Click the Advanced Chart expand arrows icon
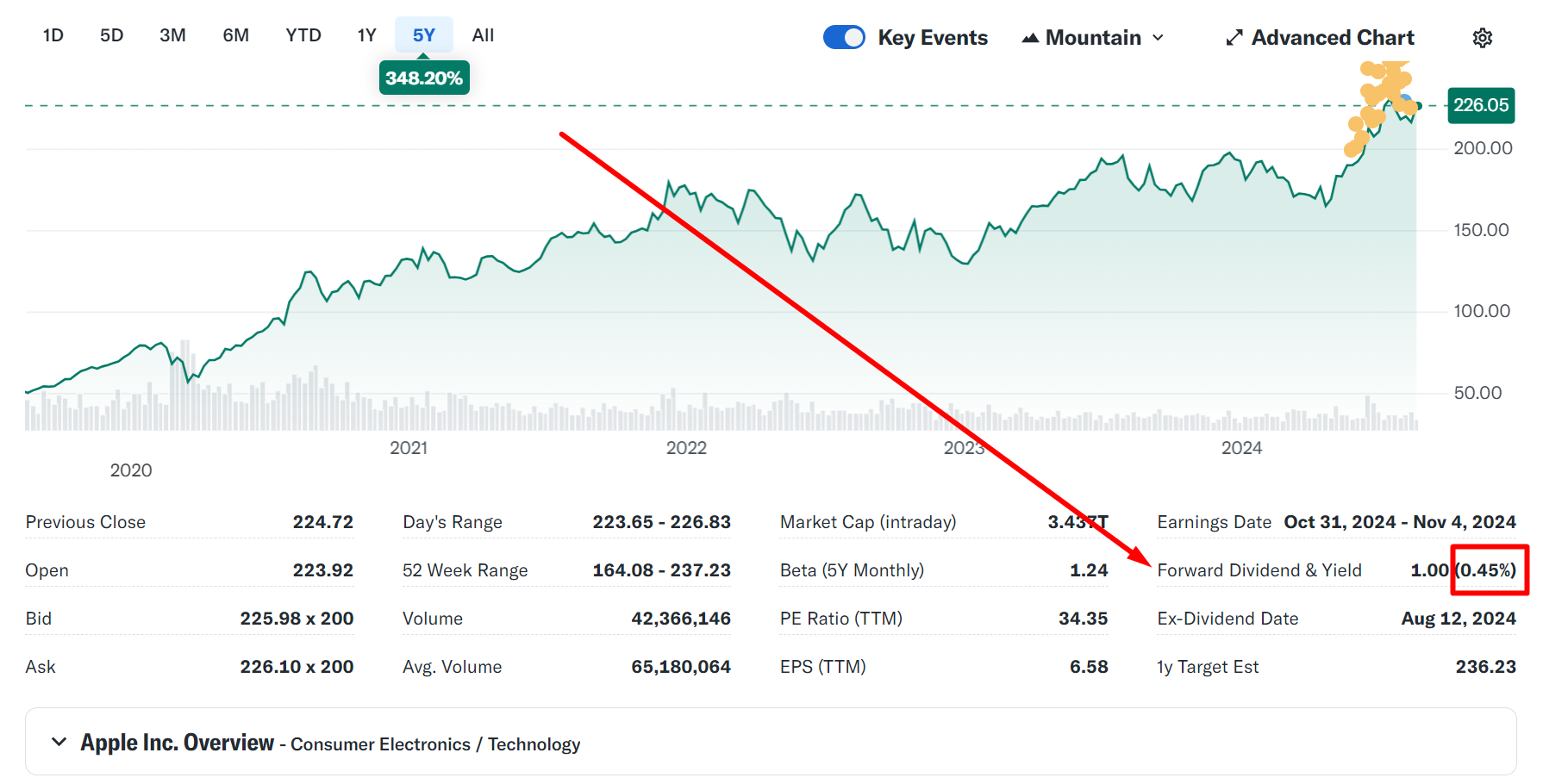This screenshot has height=784, width=1543. 1234,38
